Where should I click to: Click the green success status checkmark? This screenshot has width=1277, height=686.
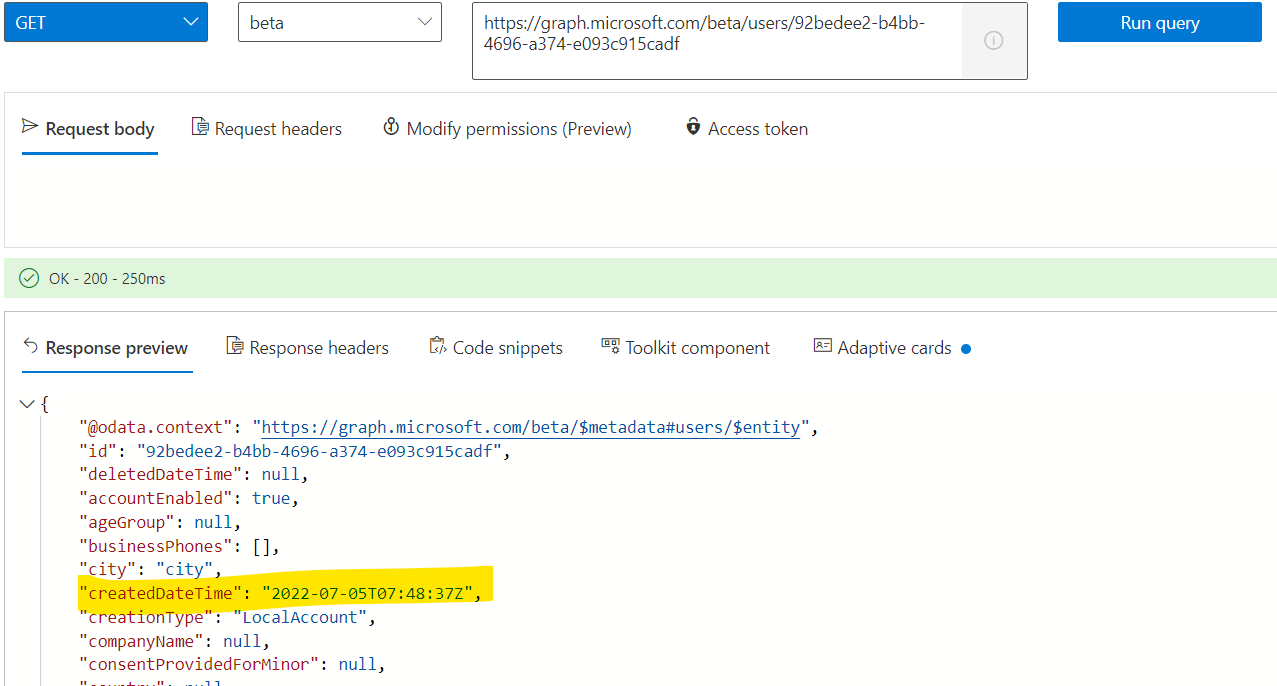(x=29, y=278)
